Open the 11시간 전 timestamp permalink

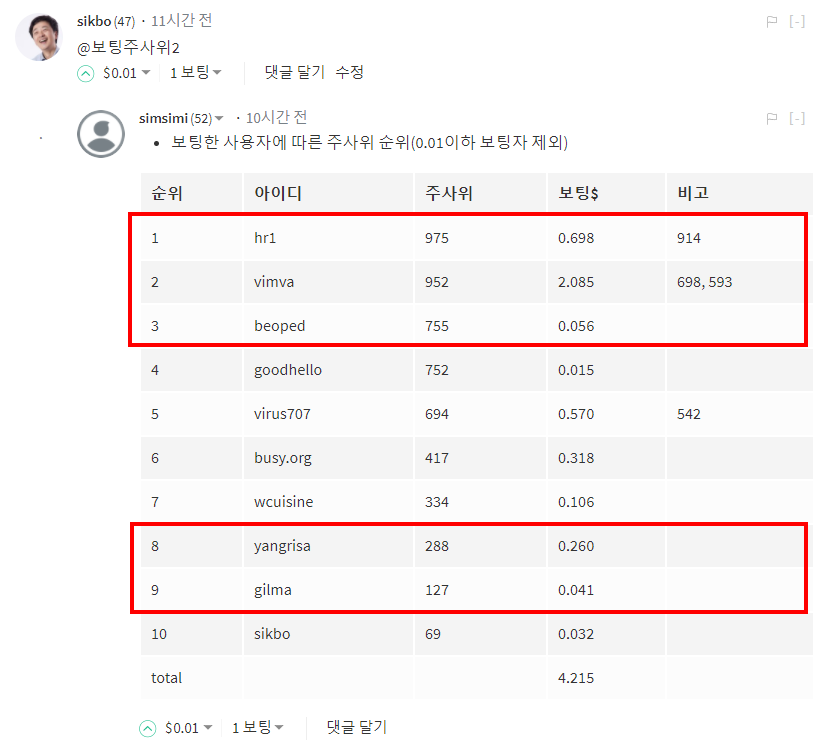(x=181, y=21)
